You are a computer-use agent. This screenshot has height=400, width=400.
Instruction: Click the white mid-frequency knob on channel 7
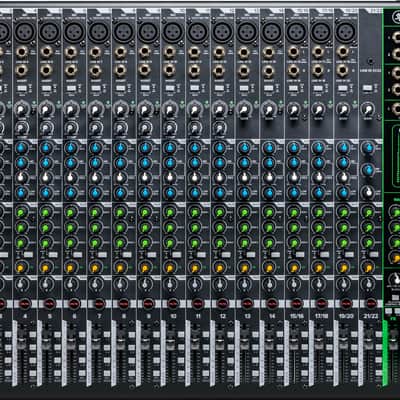pos(96,177)
